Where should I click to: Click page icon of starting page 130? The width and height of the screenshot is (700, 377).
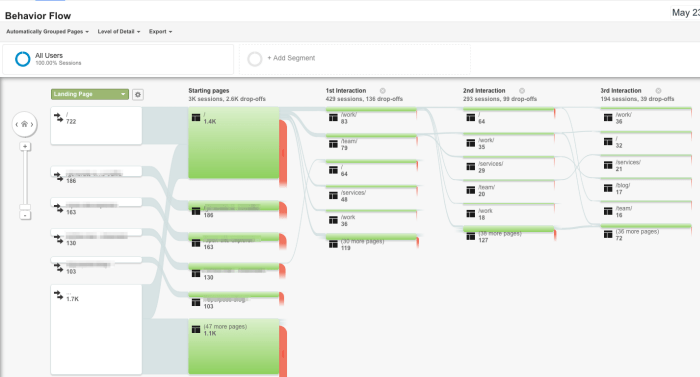pyautogui.click(x=196, y=273)
